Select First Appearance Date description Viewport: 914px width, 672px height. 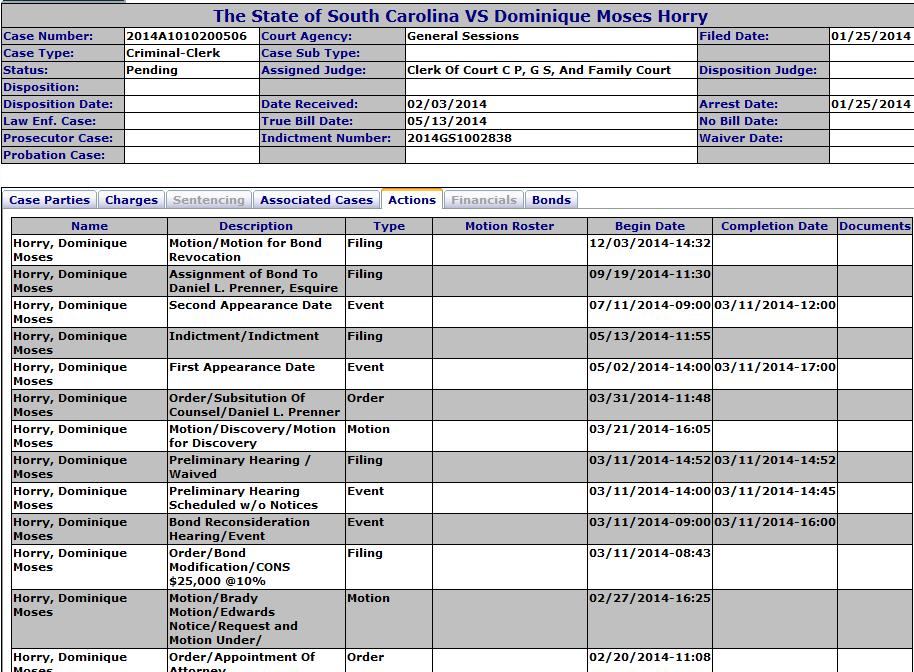[242, 367]
